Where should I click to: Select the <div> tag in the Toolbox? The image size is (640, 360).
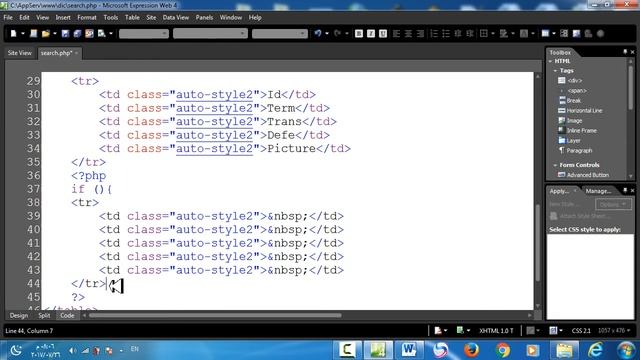[x=575, y=80]
